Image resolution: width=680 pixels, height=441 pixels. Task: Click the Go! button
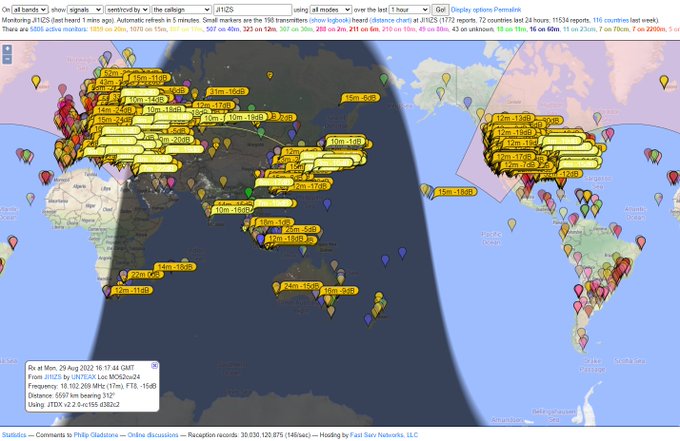[x=440, y=10]
